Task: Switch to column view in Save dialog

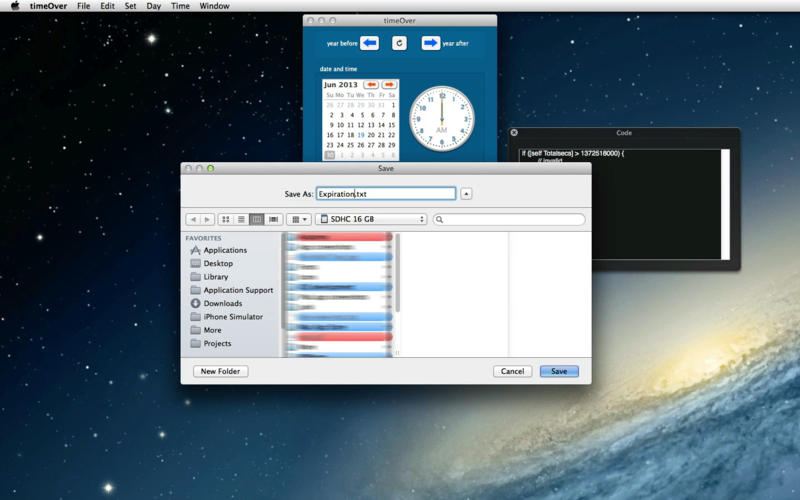Action: 257,219
